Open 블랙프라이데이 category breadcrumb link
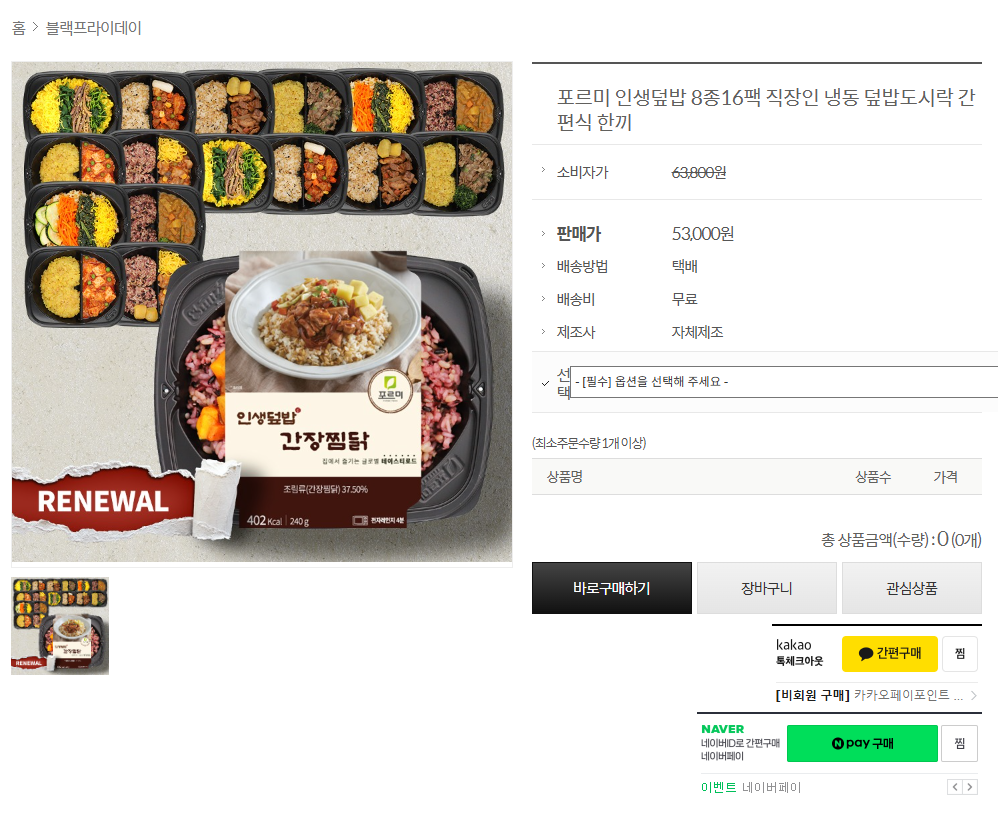998x817 pixels. [94, 28]
